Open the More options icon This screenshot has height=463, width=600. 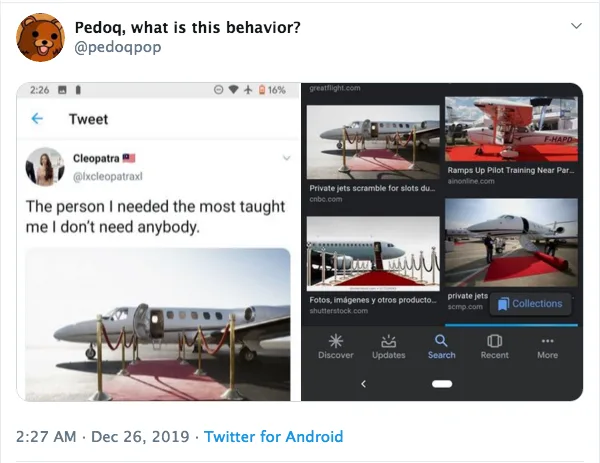547,346
